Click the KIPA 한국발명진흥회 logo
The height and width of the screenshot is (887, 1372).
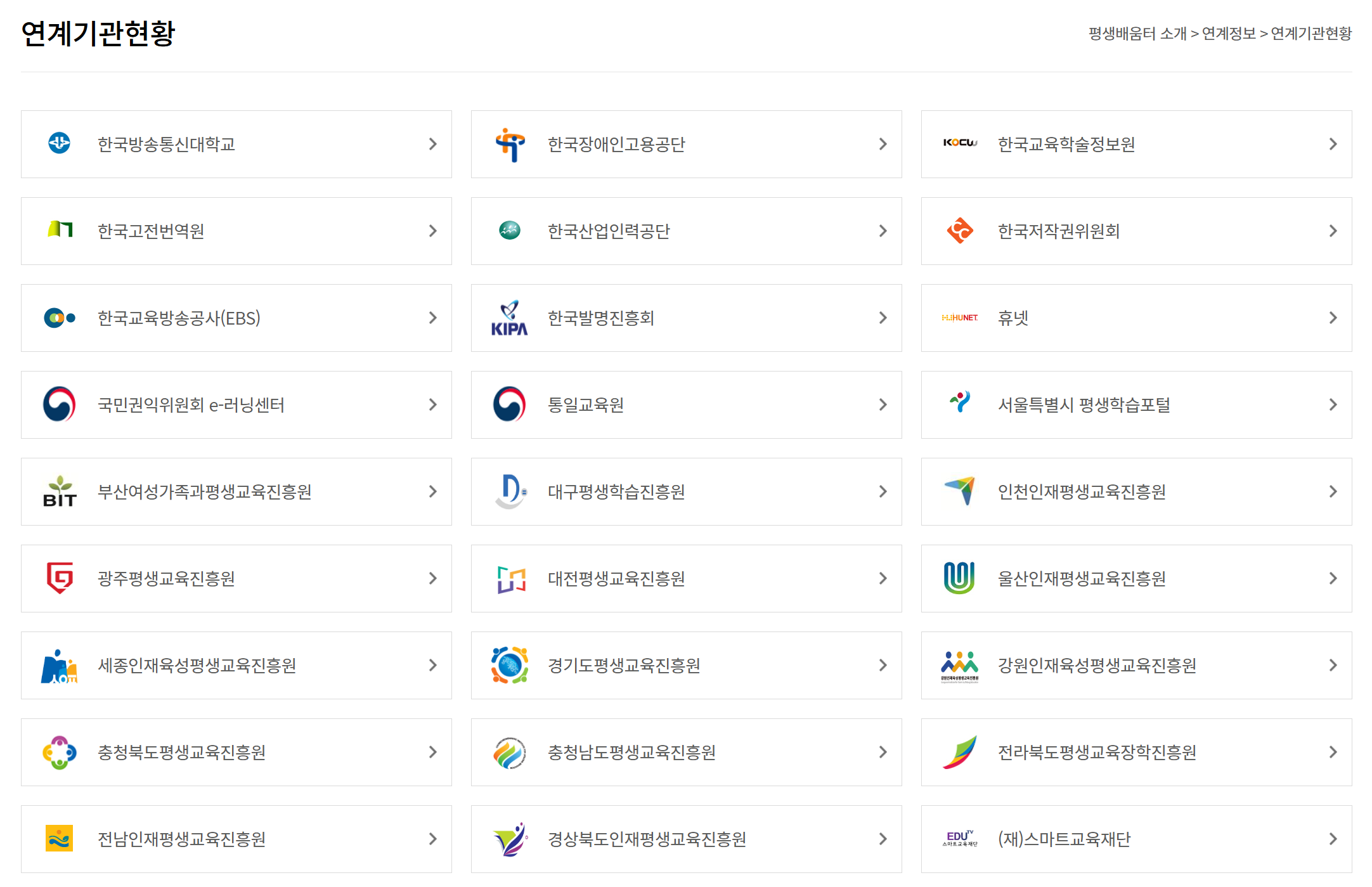(x=508, y=318)
